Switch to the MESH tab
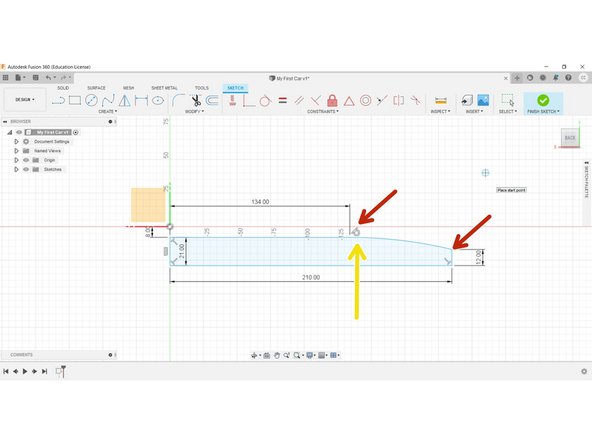Image resolution: width=592 pixels, height=444 pixels. click(128, 88)
